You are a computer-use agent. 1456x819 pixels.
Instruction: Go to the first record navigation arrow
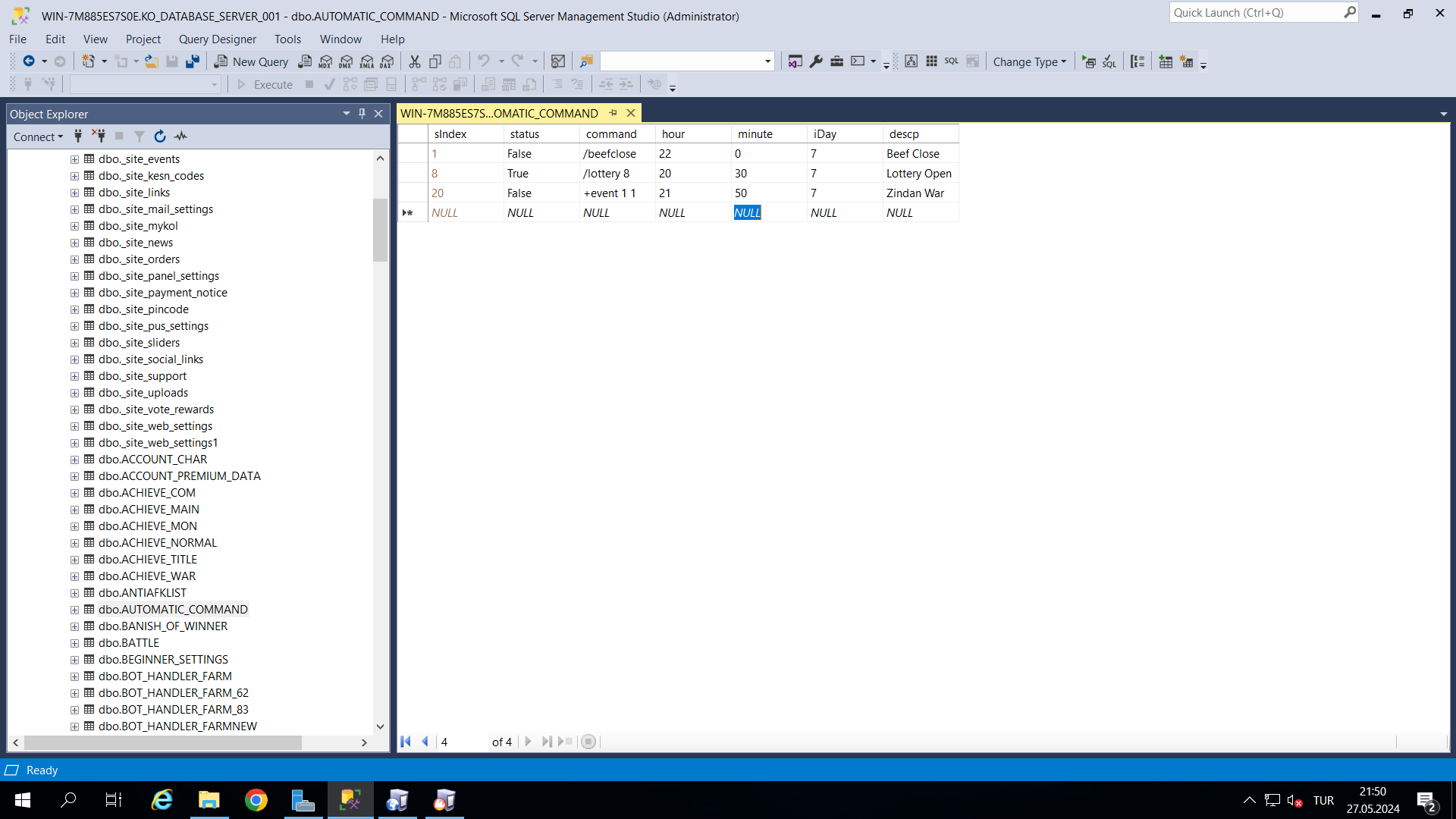[x=406, y=742]
